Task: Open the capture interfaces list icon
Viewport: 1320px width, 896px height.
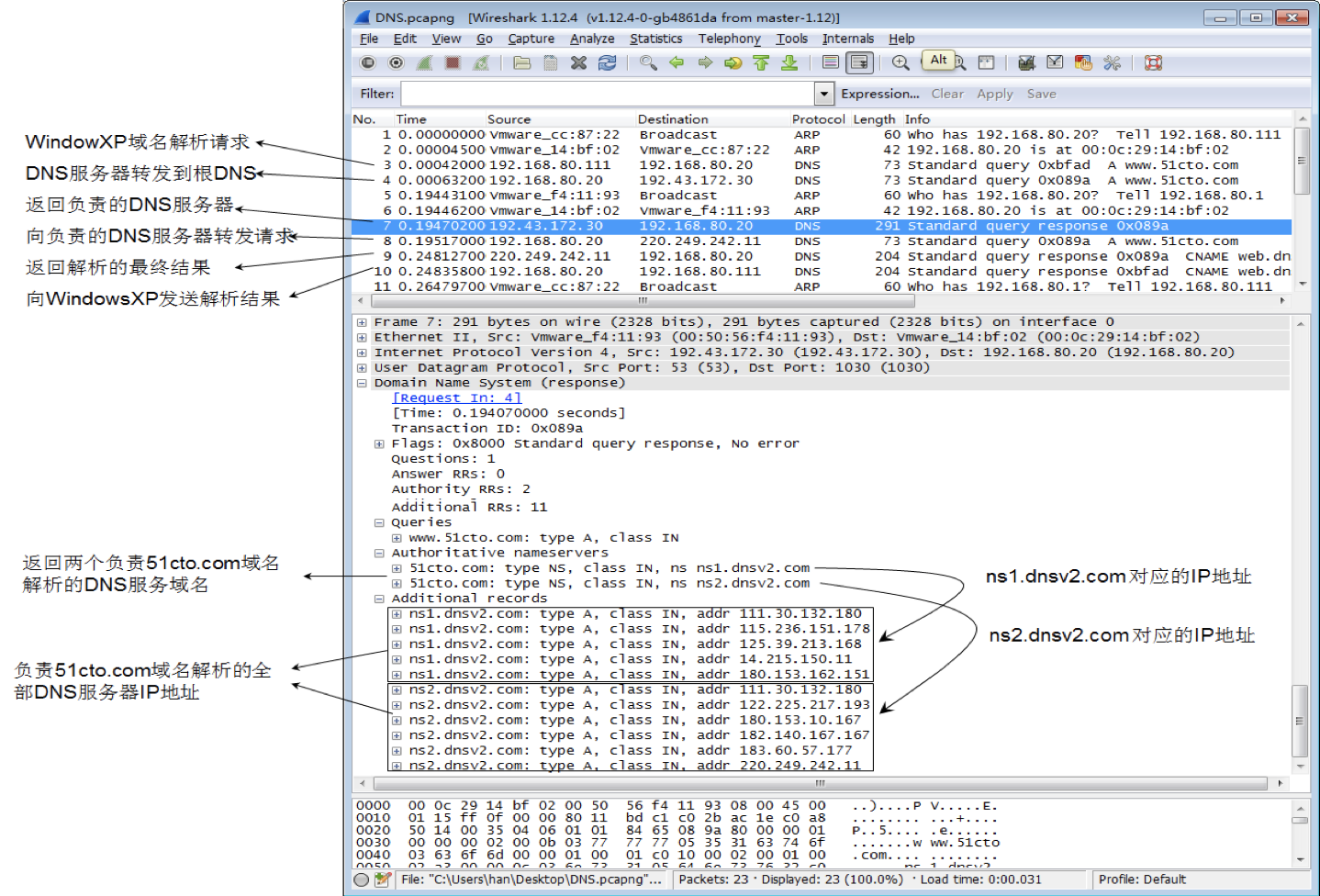Action: (368, 63)
